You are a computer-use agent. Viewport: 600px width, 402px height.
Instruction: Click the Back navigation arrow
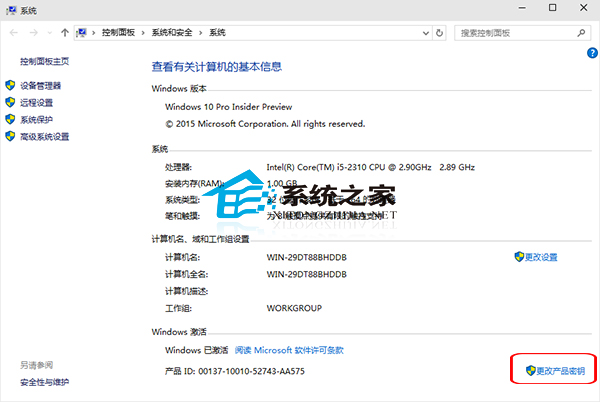[14, 33]
